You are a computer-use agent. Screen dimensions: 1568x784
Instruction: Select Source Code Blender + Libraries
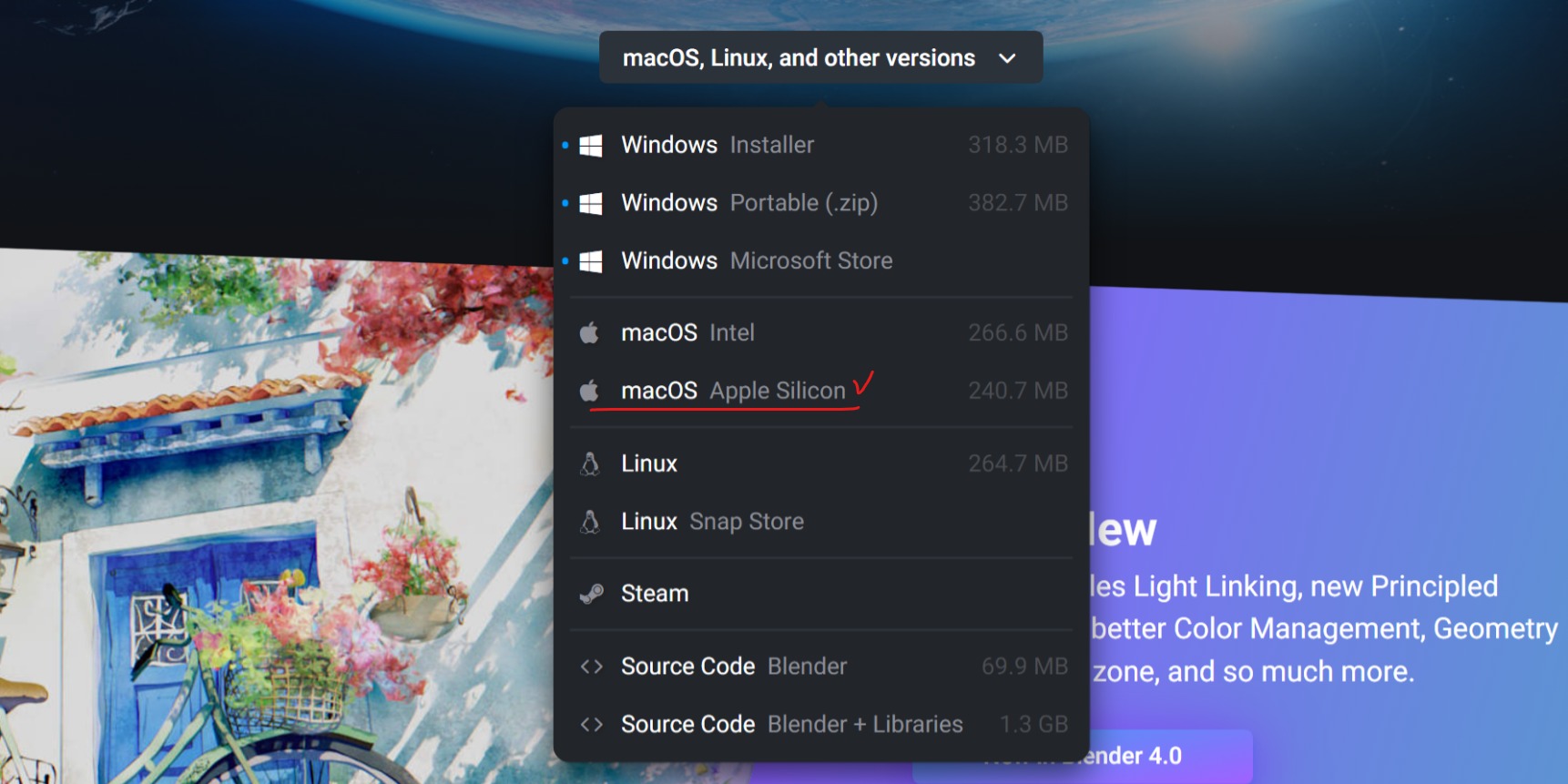[x=820, y=724]
